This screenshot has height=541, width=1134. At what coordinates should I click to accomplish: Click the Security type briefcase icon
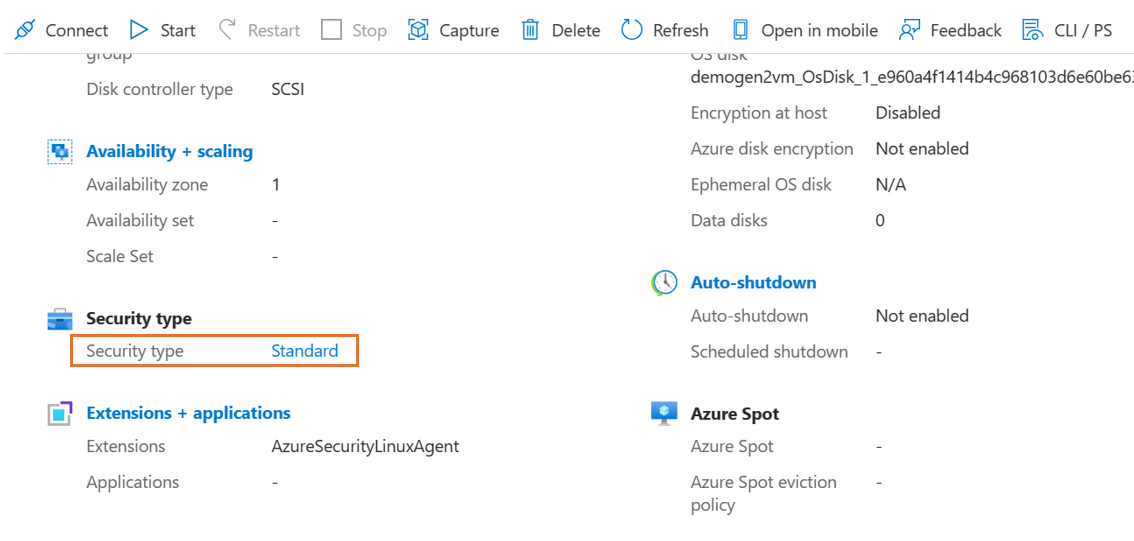(x=60, y=320)
